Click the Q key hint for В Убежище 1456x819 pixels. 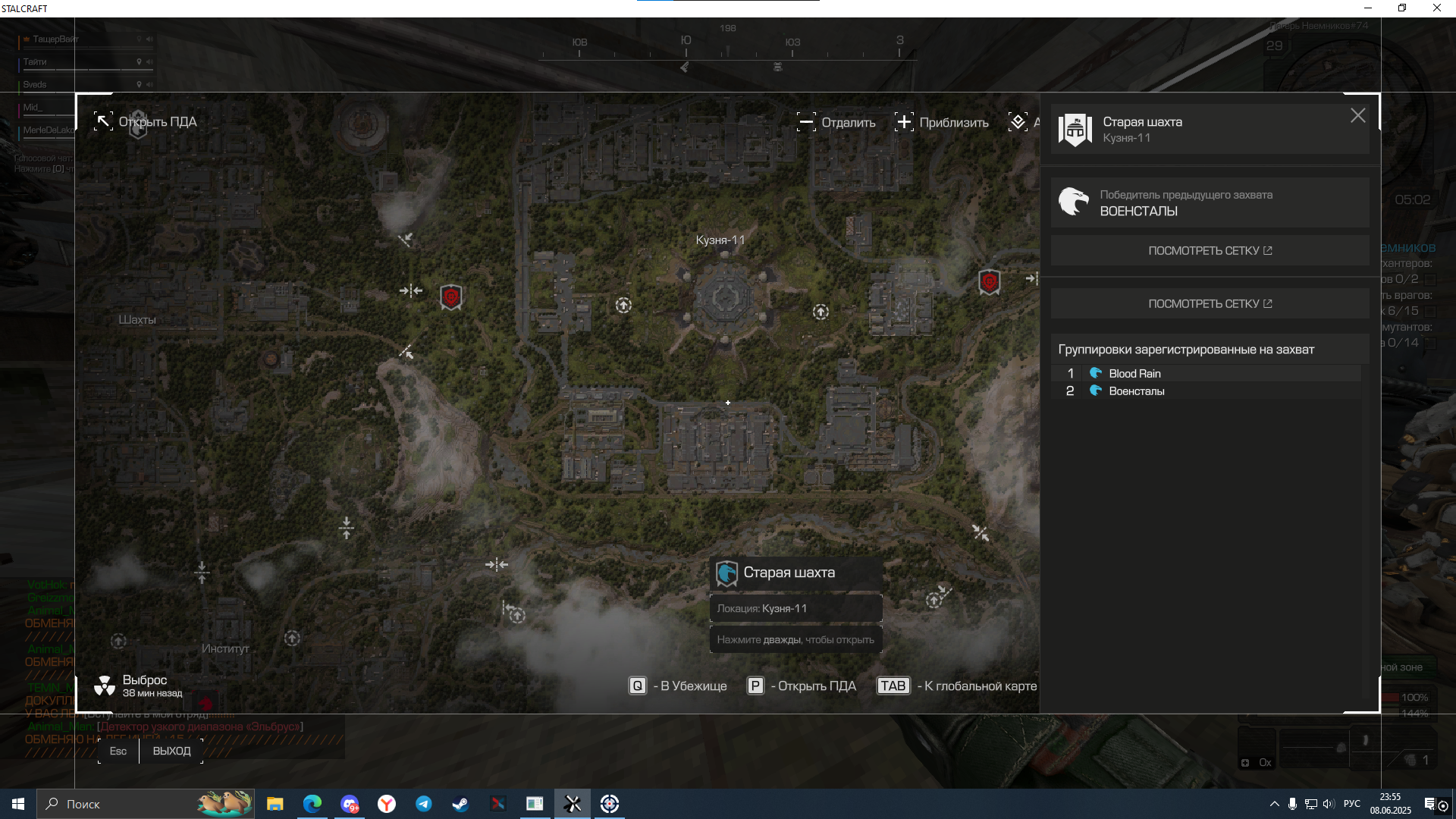point(638,686)
